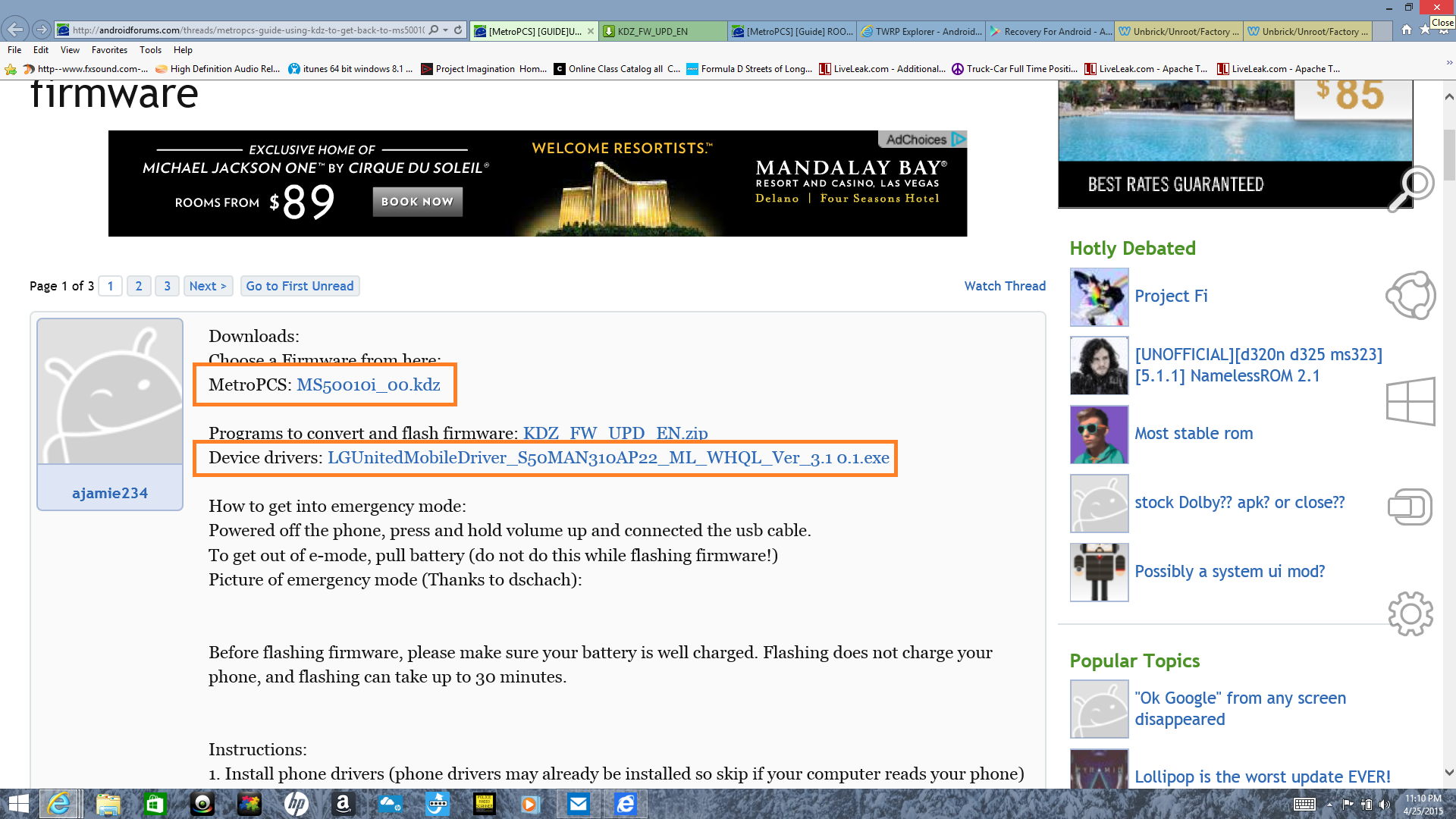The image size is (1456, 819).
Task: Switch to the TWRP Explorer tab
Action: [921, 31]
